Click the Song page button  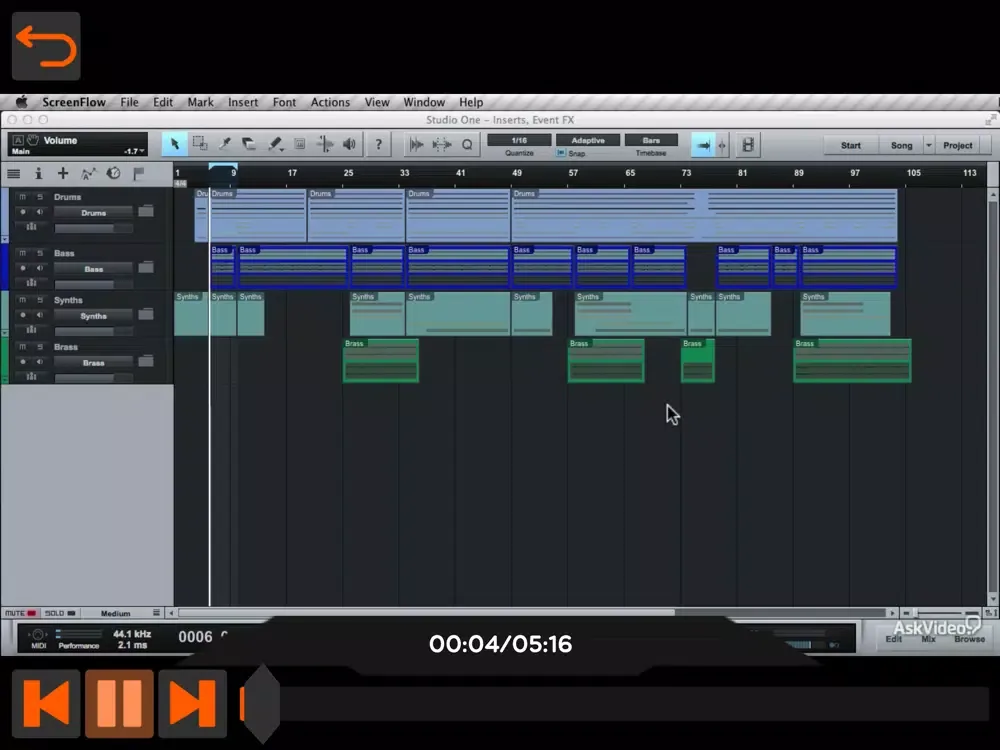coord(901,145)
